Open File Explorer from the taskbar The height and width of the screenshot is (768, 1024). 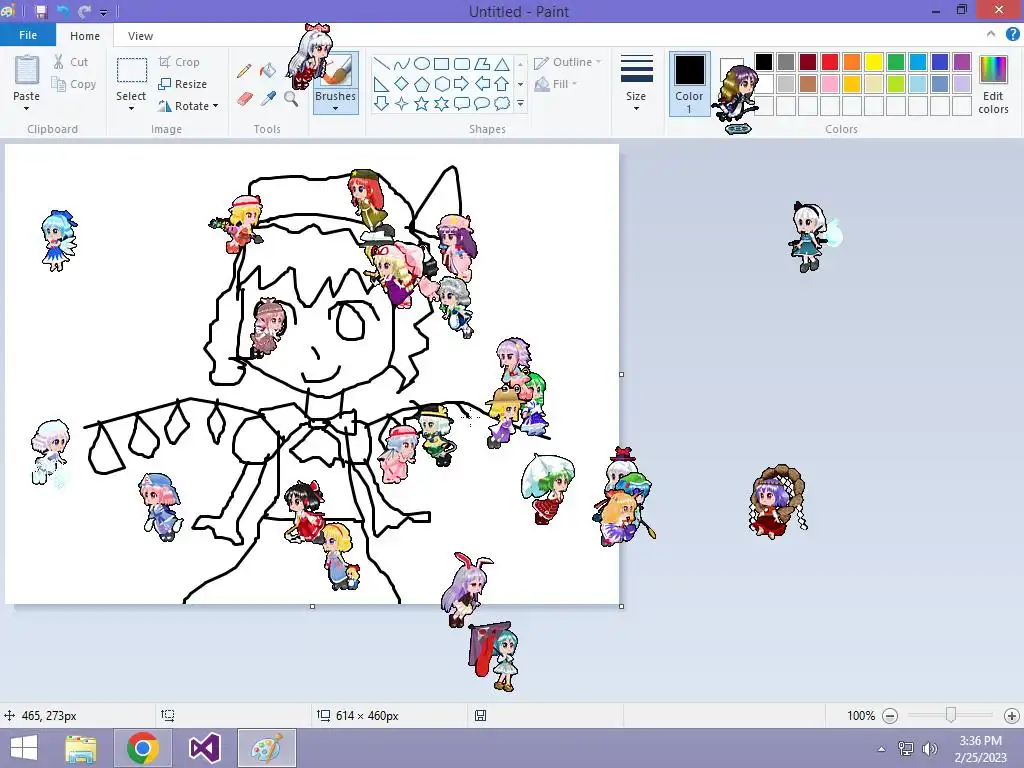coord(80,748)
